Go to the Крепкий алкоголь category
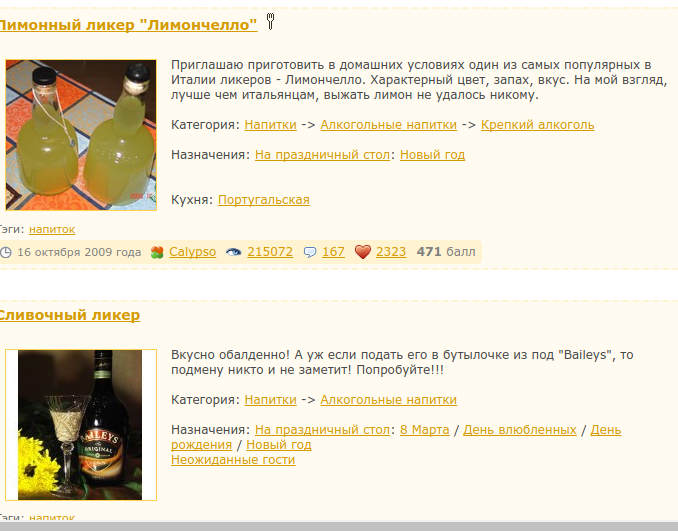This screenshot has width=678, height=531. click(537, 125)
